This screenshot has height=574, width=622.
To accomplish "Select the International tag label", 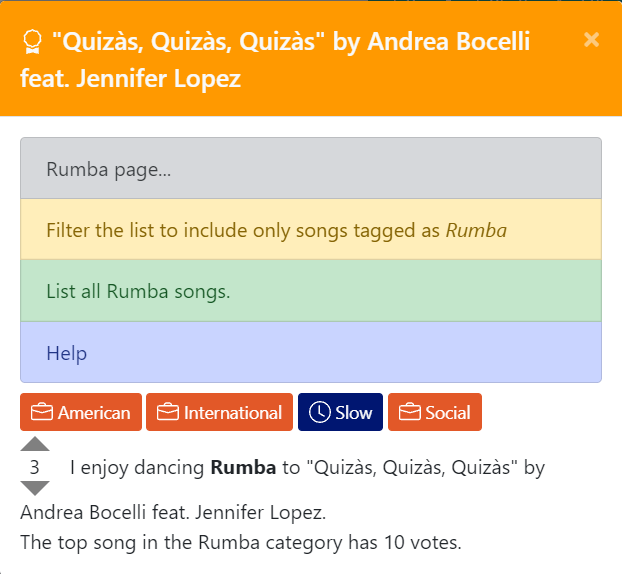I will (233, 413).
